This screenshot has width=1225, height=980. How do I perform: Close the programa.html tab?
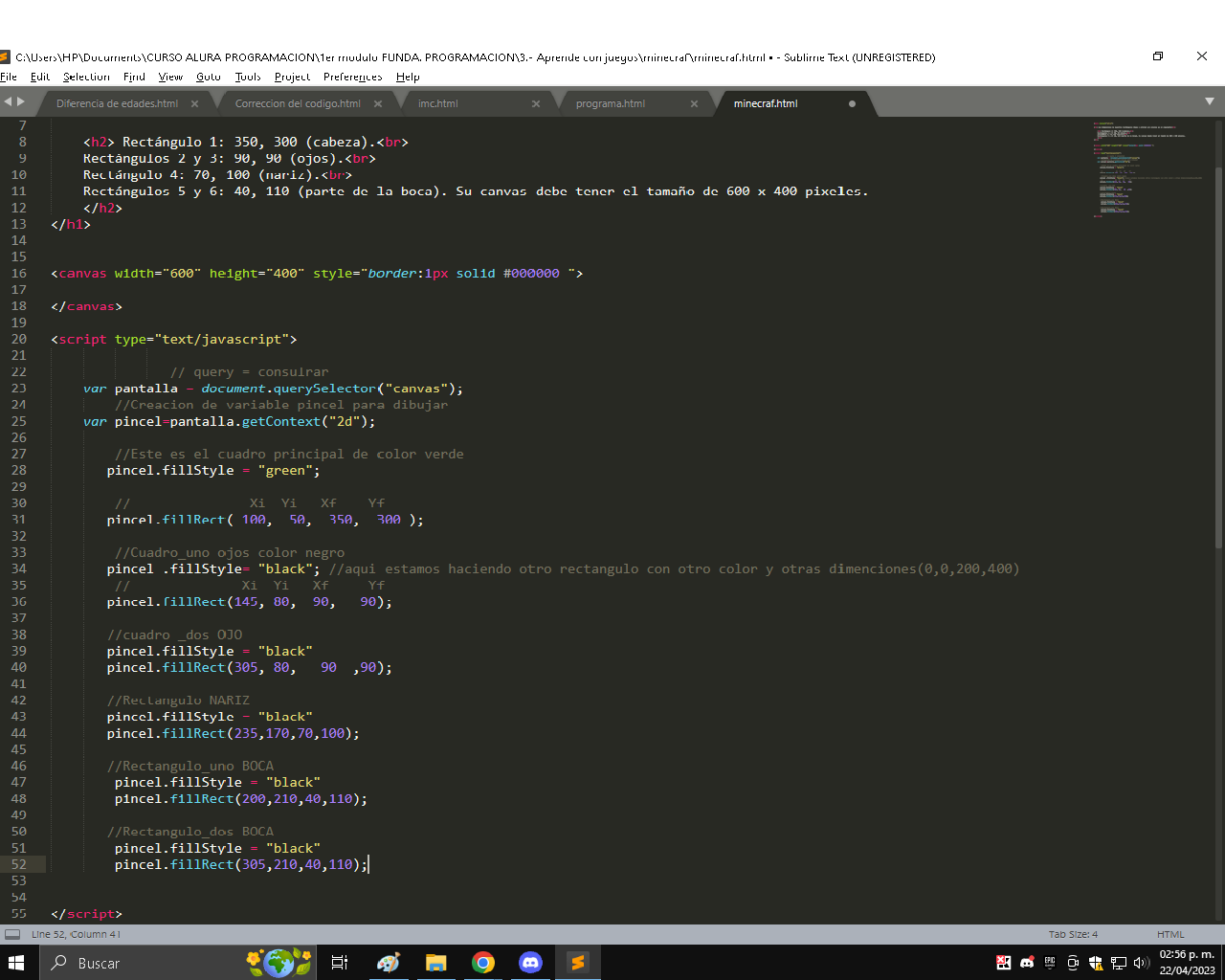click(x=695, y=103)
